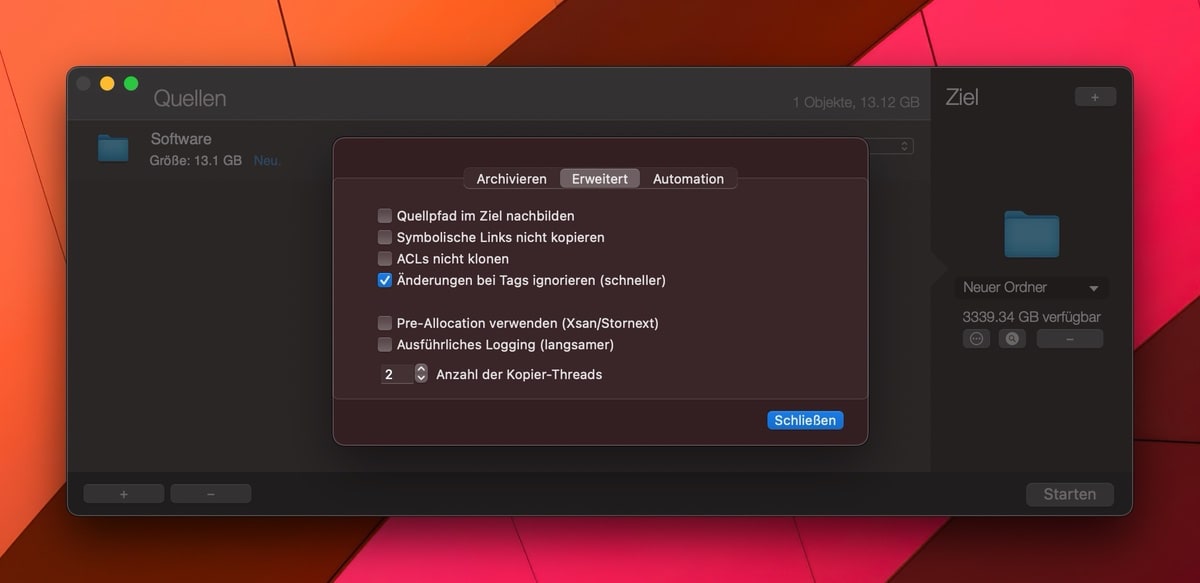Enable Pre-Allocation verwenden option
The height and width of the screenshot is (583, 1200).
pos(385,323)
